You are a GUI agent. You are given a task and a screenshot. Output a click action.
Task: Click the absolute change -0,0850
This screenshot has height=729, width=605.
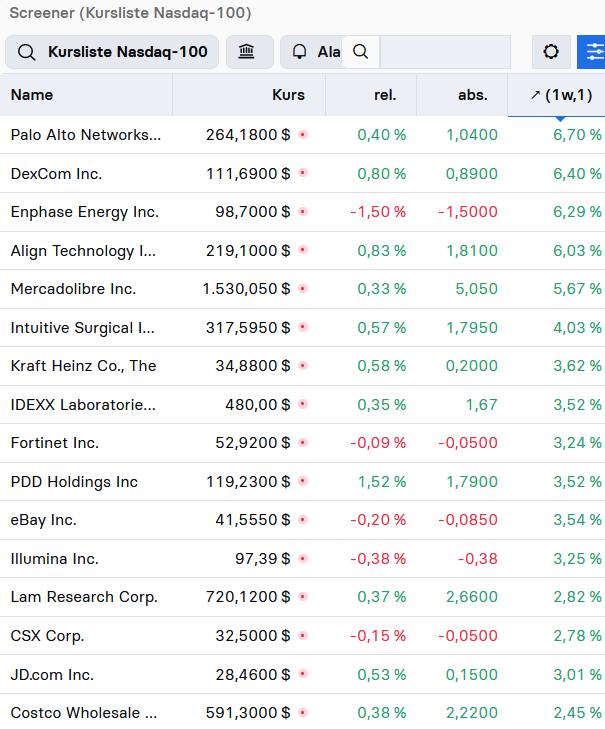click(468, 520)
